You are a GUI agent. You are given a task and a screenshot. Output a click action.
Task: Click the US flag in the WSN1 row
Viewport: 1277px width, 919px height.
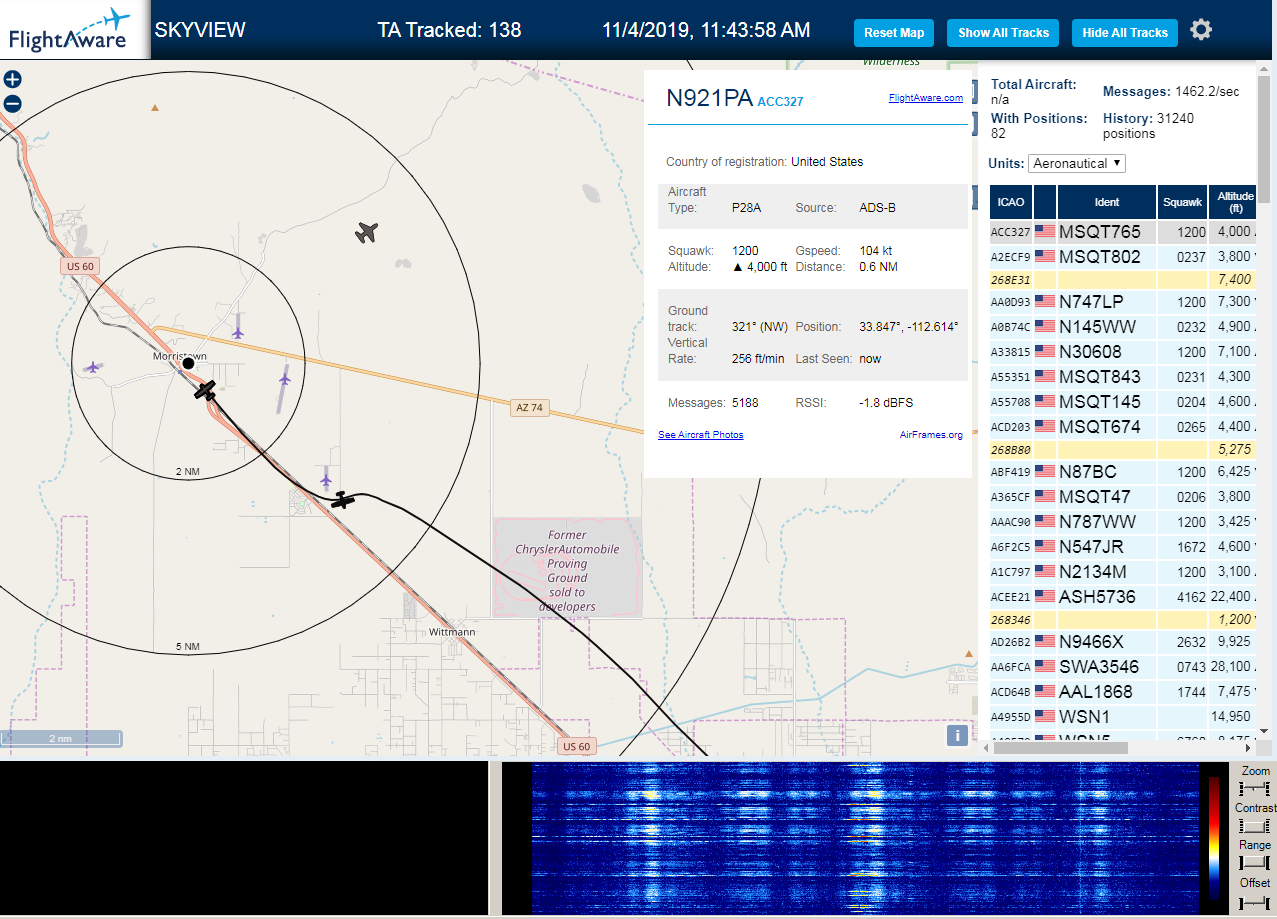click(1045, 717)
